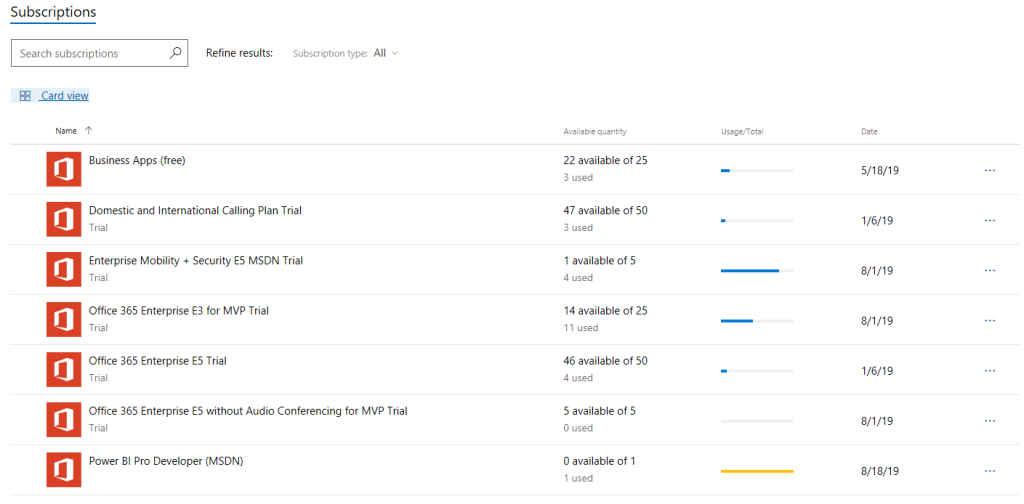Open Business Apps (free) subscription name
Image resolution: width=1024 pixels, height=504 pixels.
click(137, 161)
